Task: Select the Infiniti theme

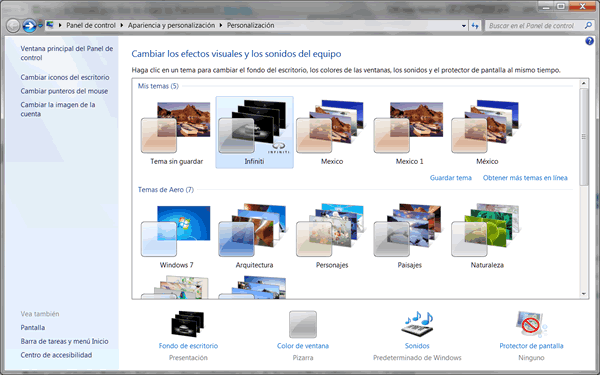Action: coord(254,132)
